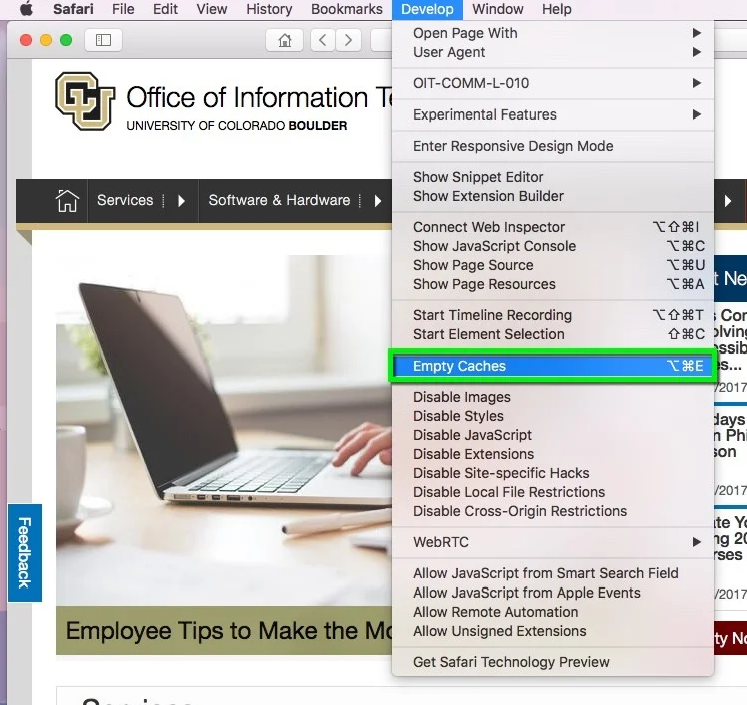Choose Show Extension Builder
This screenshot has height=705, width=747.
click(x=553, y=196)
